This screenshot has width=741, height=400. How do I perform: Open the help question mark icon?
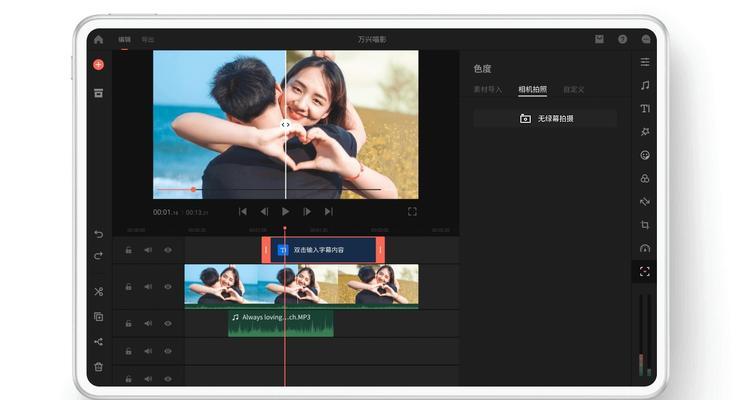622,39
